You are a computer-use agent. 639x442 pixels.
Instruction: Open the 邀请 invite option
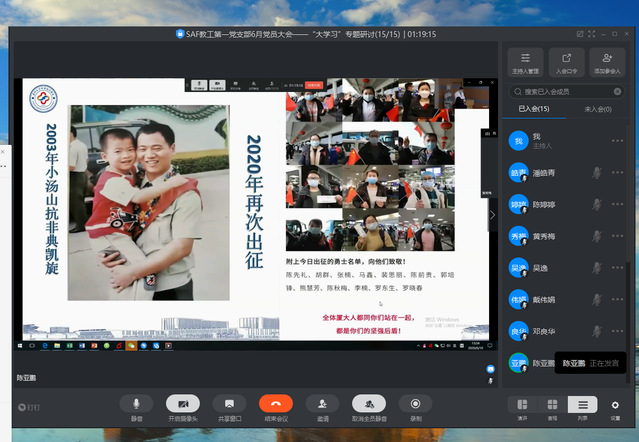click(x=322, y=404)
